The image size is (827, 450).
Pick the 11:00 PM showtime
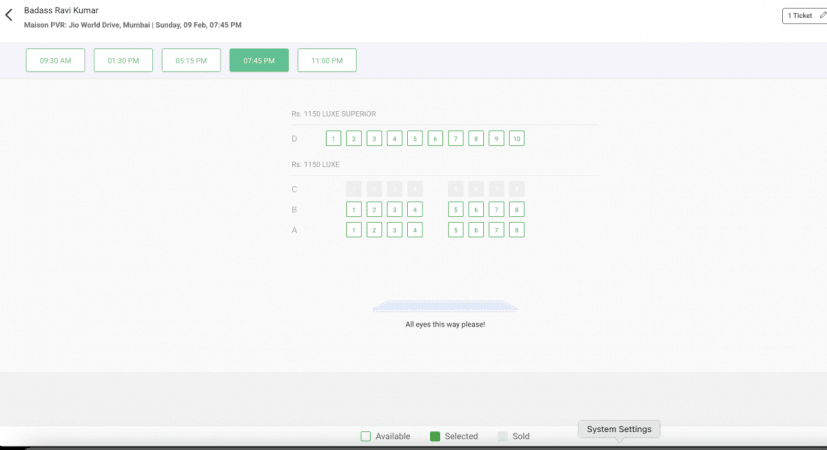[327, 60]
